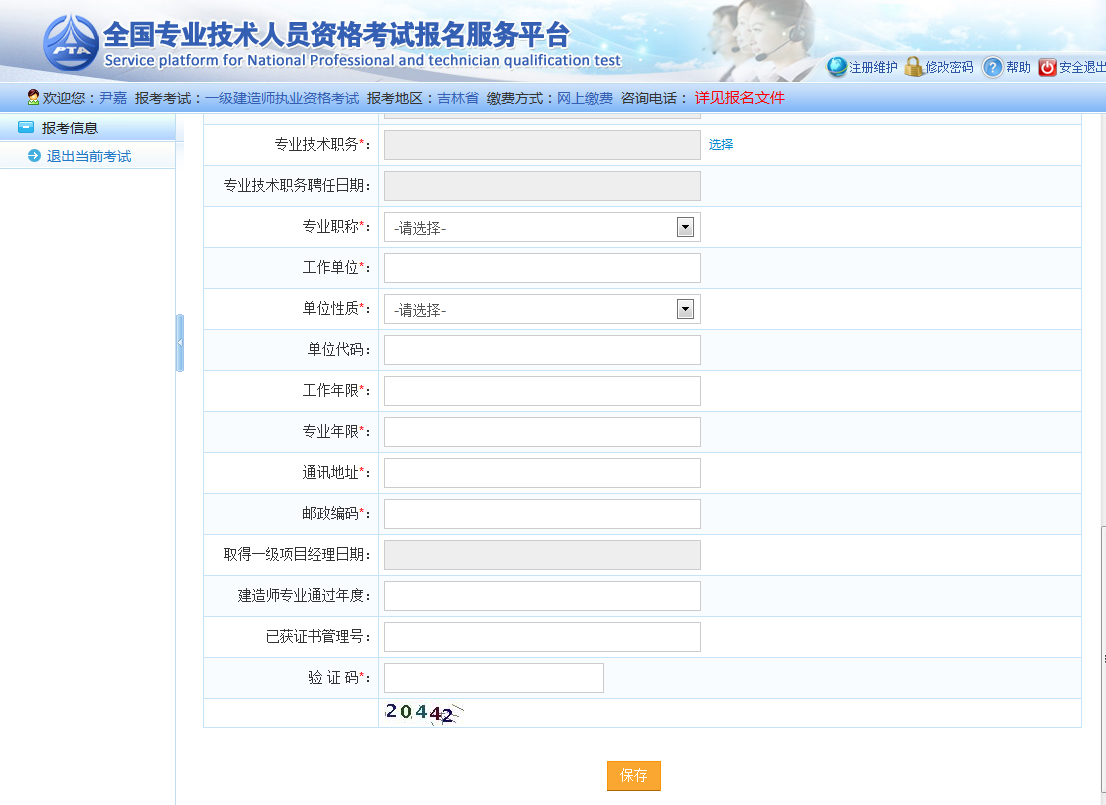Open the 专业职称 dropdown list
1106x805 pixels.
(x=685, y=227)
